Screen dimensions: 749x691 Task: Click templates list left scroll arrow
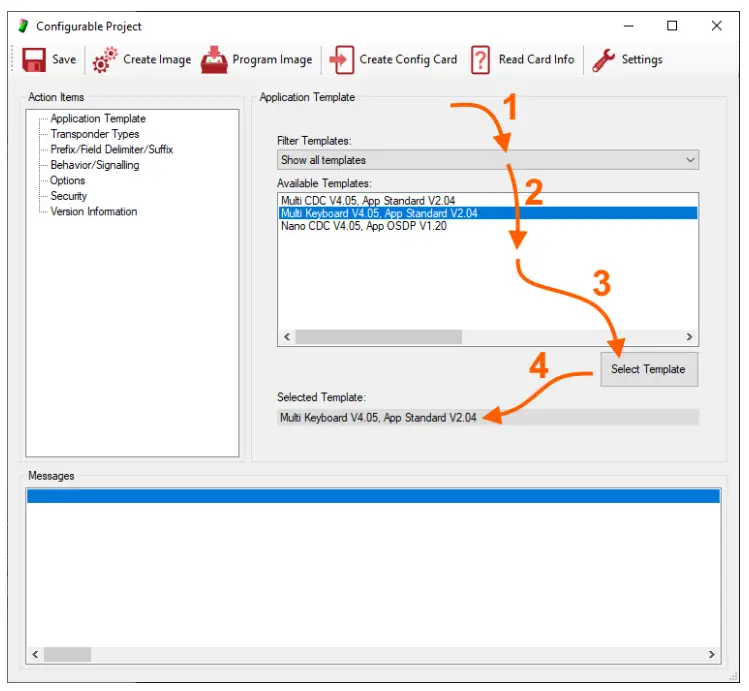coord(287,337)
